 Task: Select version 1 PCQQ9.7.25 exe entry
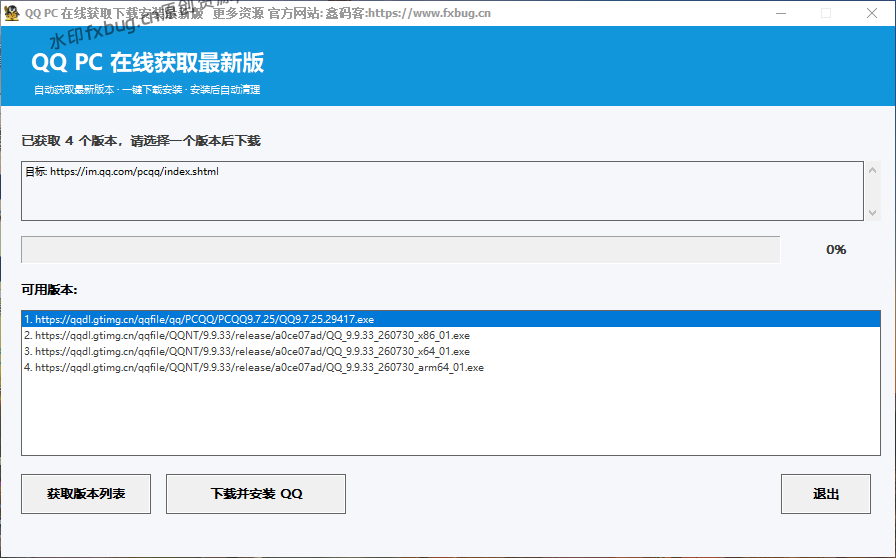[451, 319]
